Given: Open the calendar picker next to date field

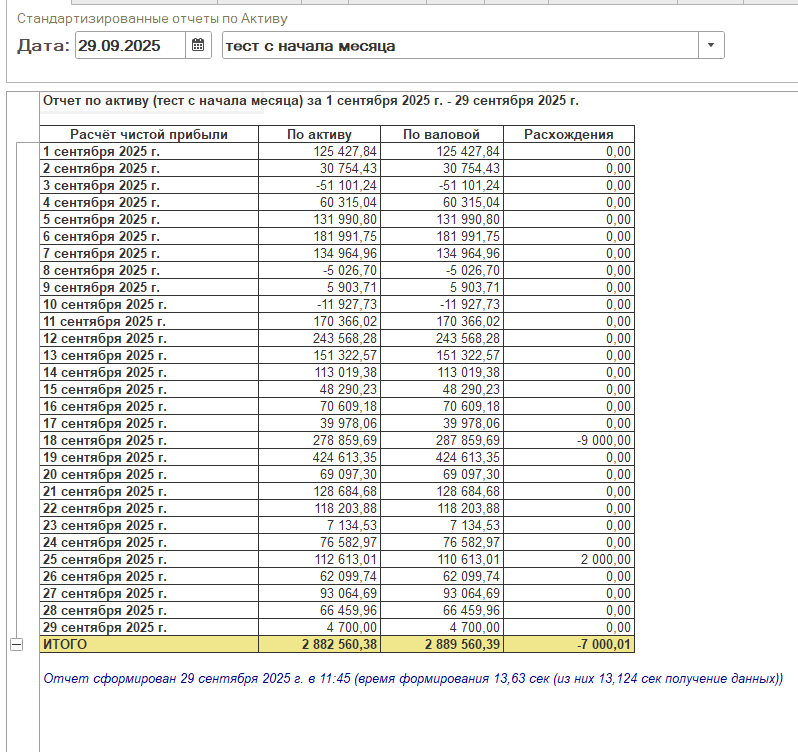Looking at the screenshot, I should [x=198, y=45].
